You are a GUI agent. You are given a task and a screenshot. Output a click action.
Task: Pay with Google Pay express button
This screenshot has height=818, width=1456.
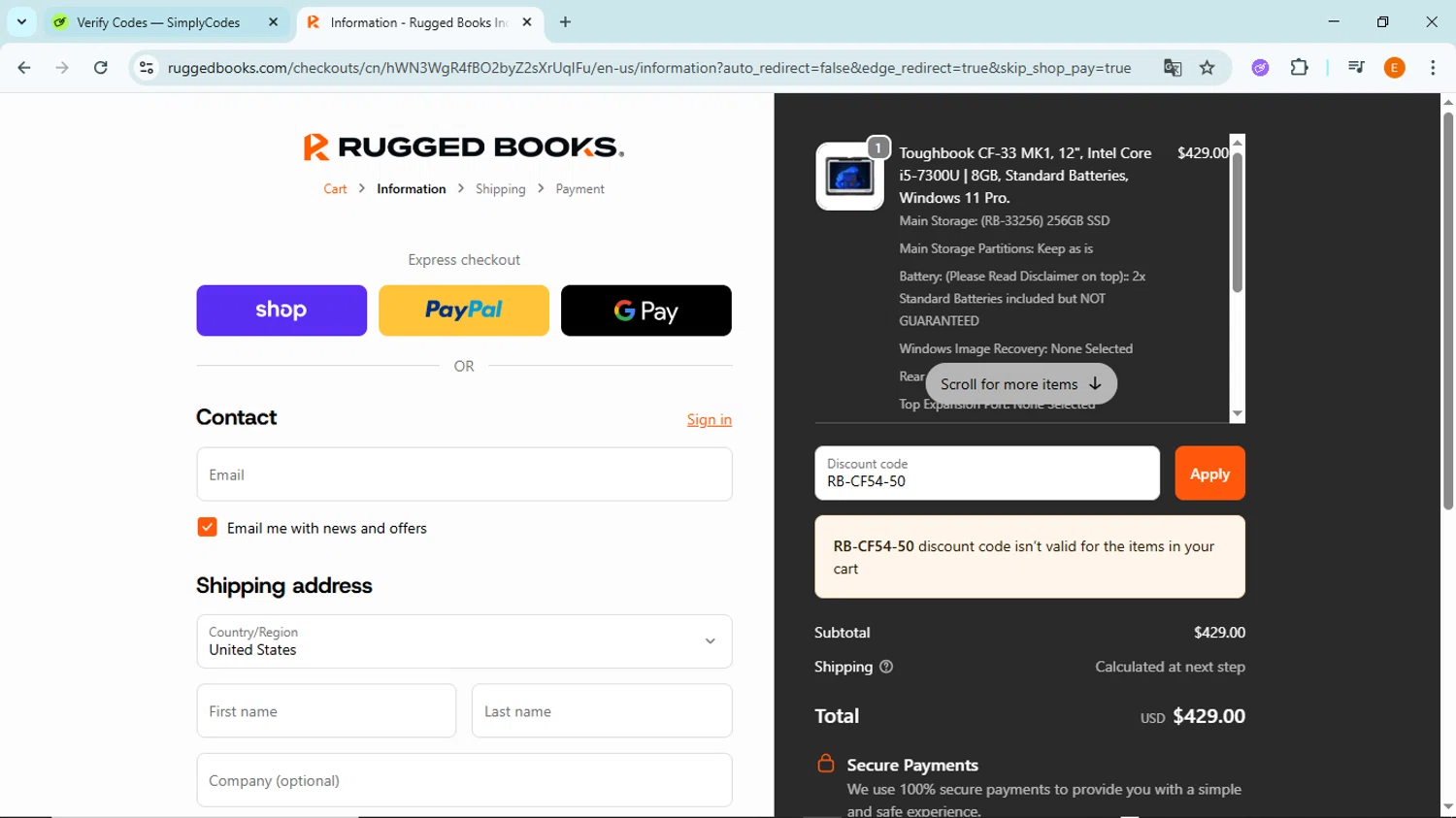646,311
